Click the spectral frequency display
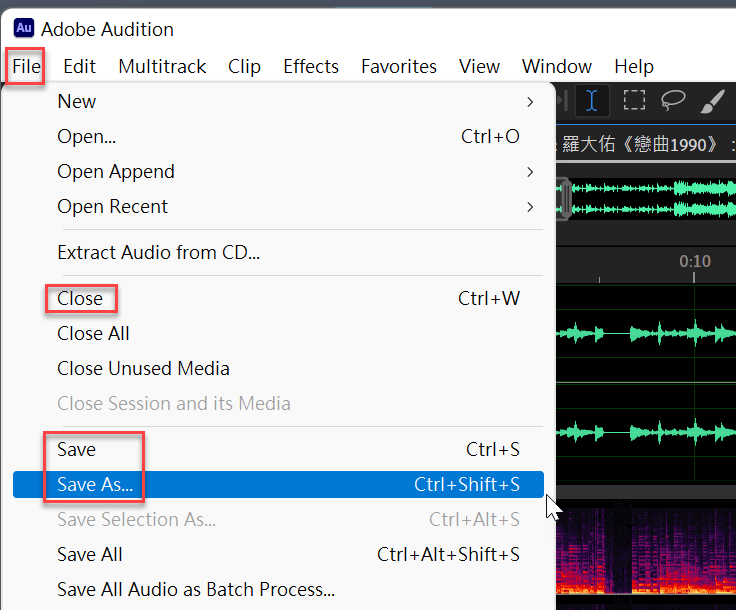Screen dimensions: 736x610 [646, 553]
